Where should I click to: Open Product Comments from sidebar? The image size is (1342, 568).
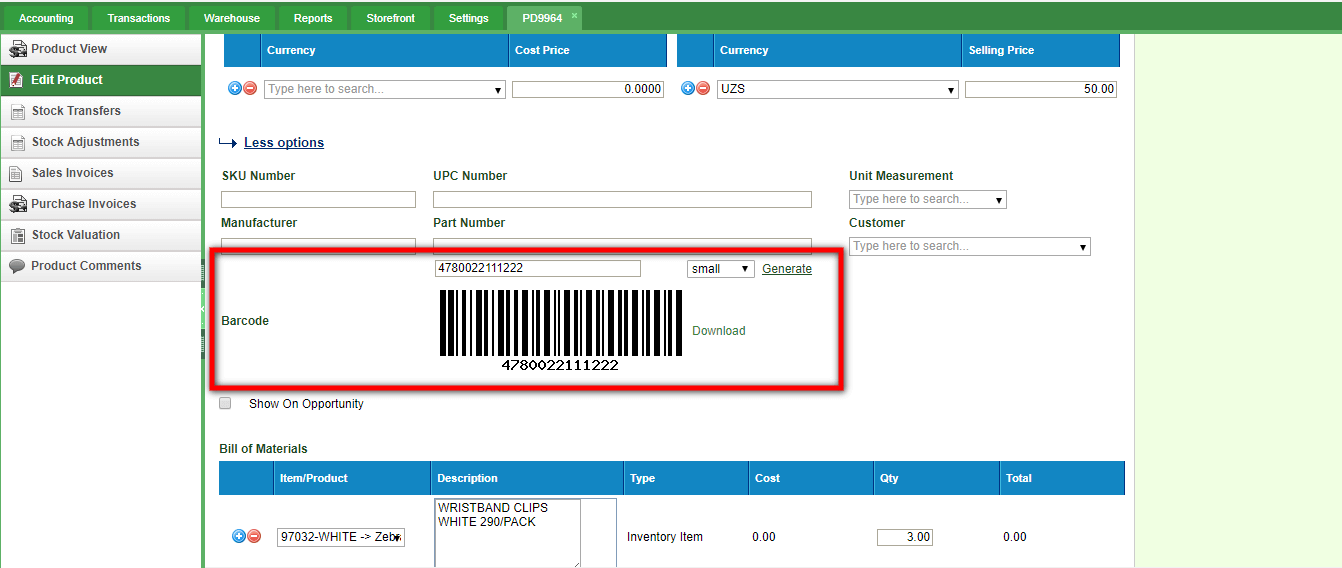[101, 266]
